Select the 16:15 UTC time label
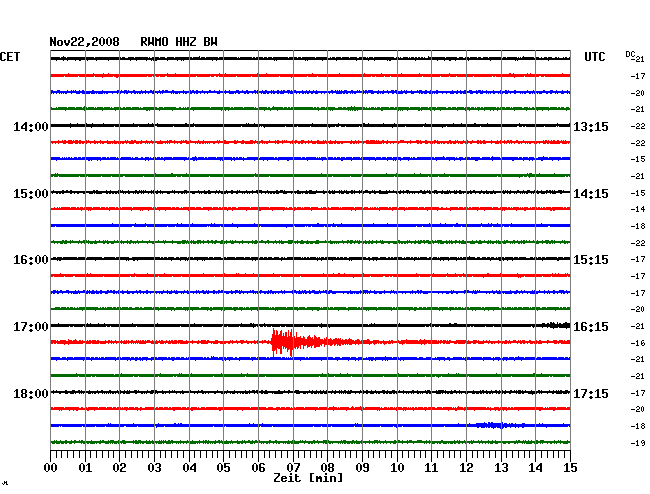Viewport: 650px width, 494px height. pyautogui.click(x=591, y=327)
